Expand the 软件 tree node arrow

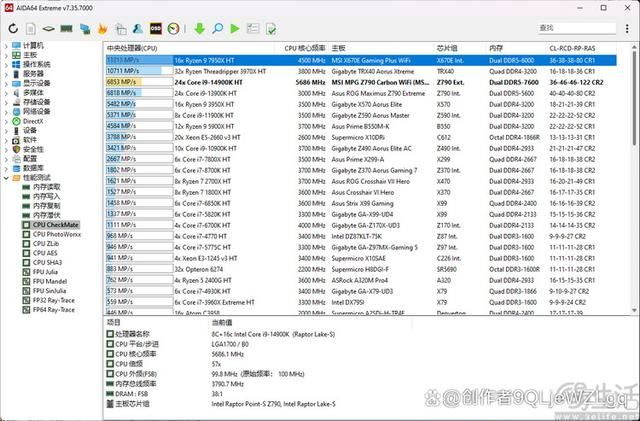[6, 140]
